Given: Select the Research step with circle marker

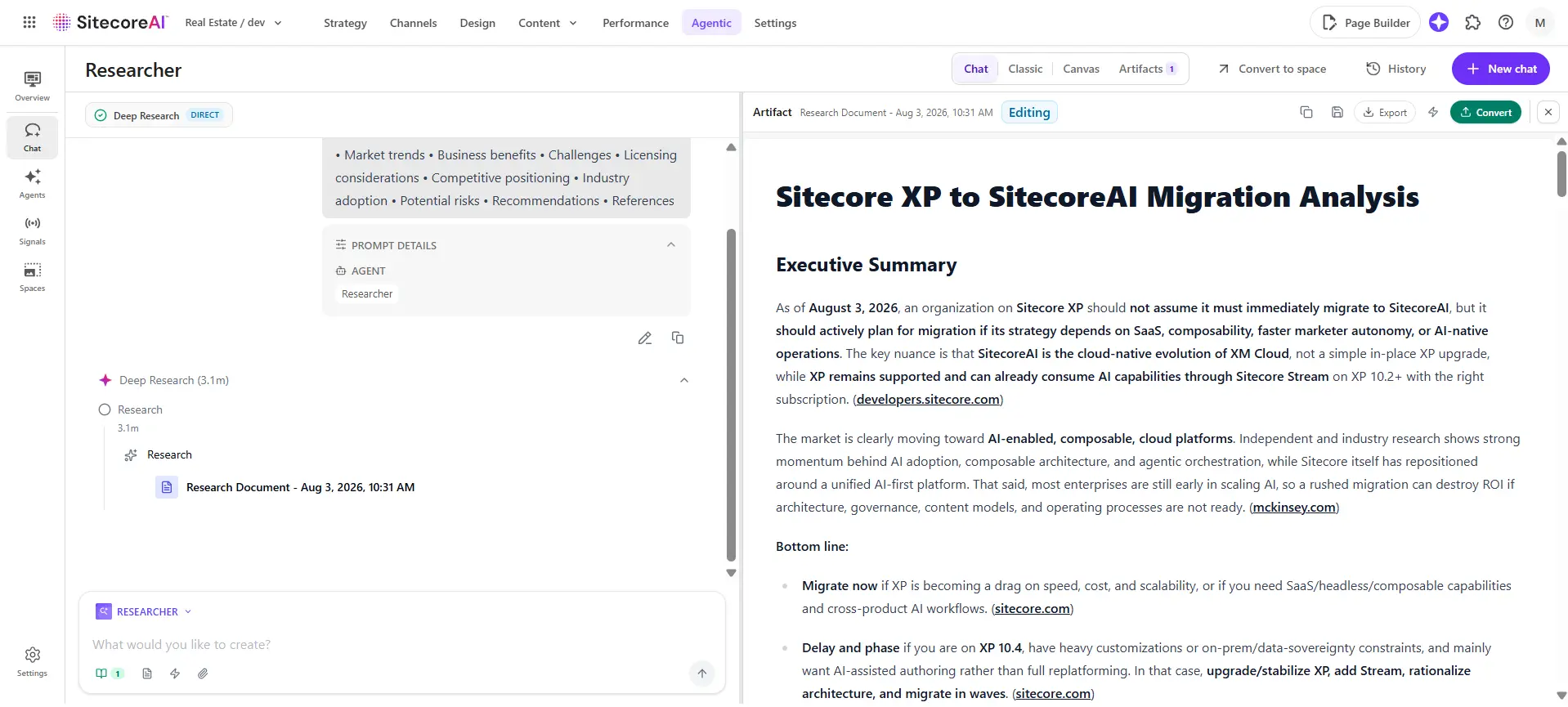Looking at the screenshot, I should tap(131, 409).
